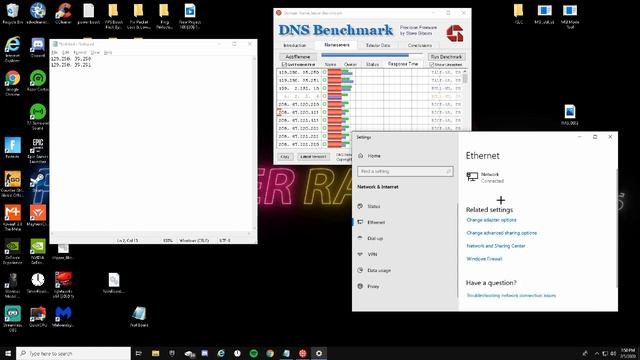Open Change adapter options link
Image resolution: width=640 pixels, height=360 pixels.
pos(491,220)
